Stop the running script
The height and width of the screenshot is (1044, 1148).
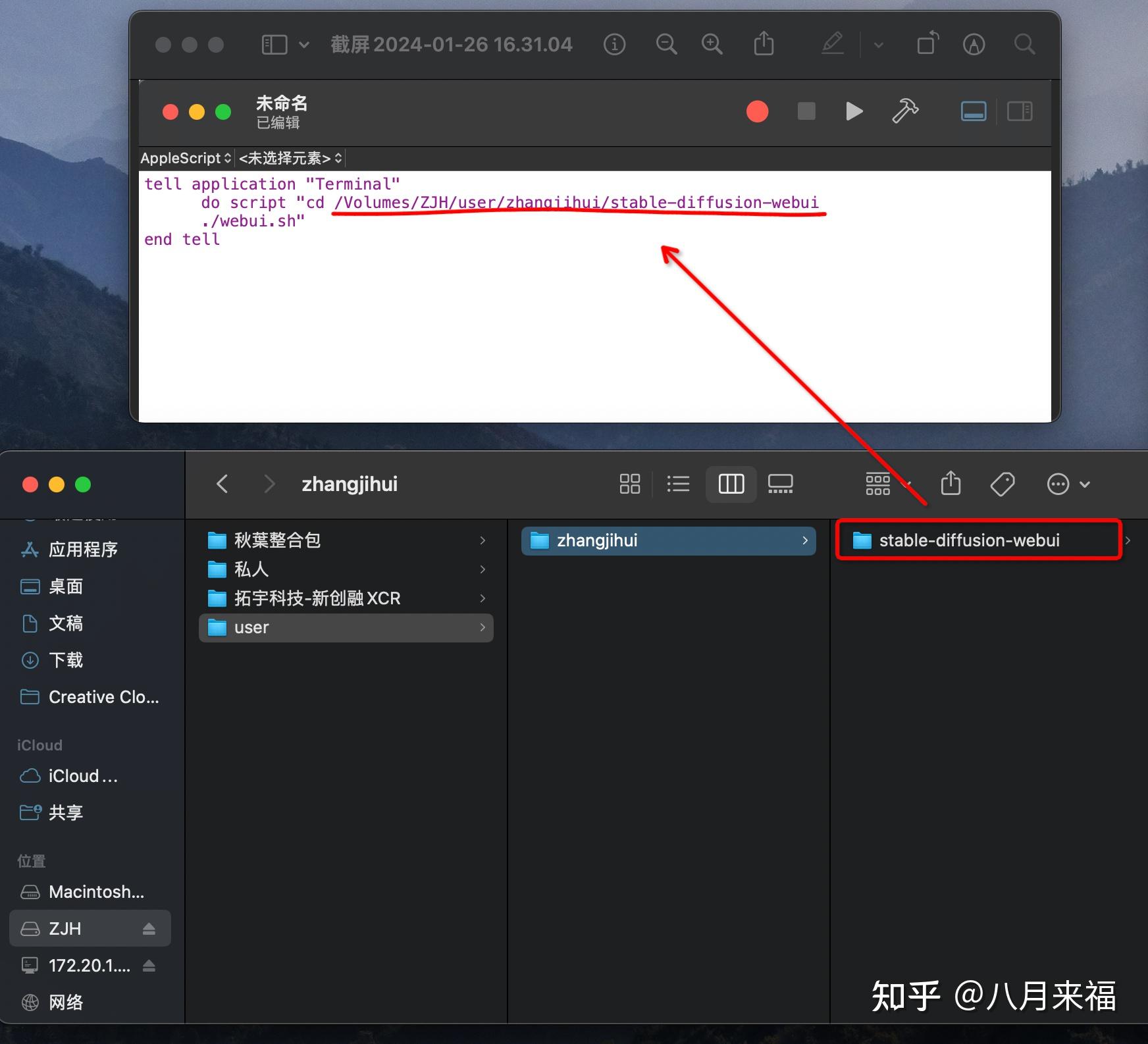coord(806,111)
